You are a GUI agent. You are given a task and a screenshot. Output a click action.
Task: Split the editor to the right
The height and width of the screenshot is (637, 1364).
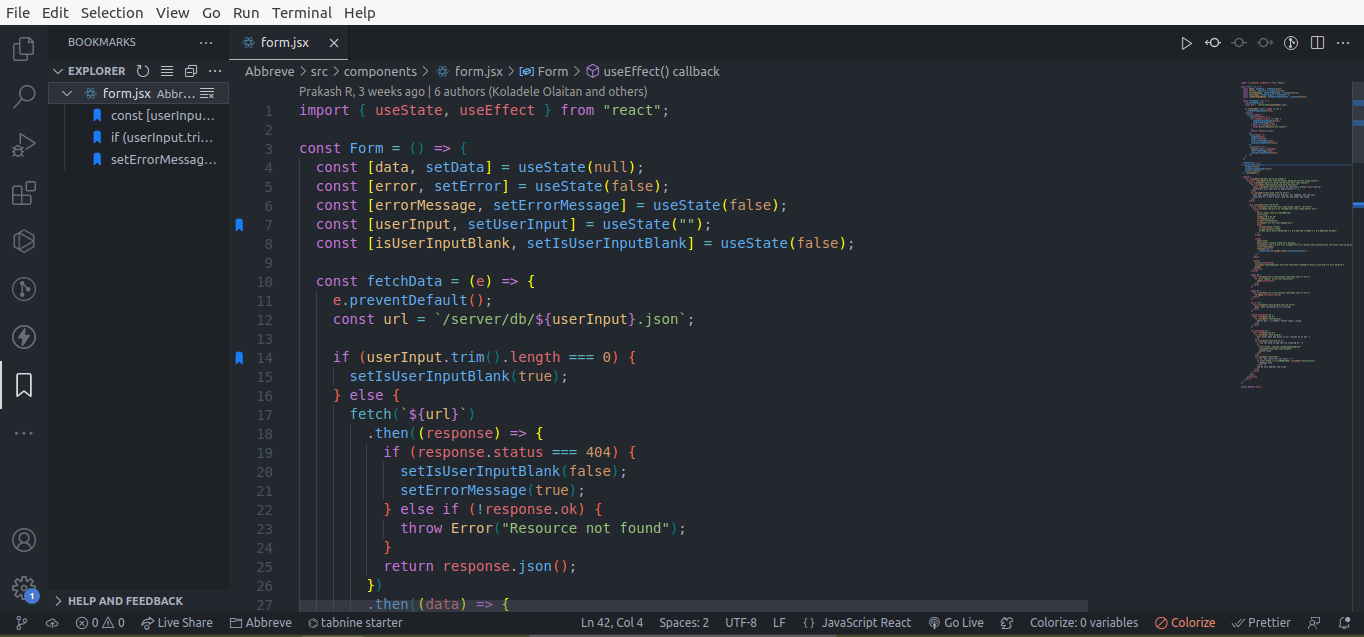tap(1317, 43)
